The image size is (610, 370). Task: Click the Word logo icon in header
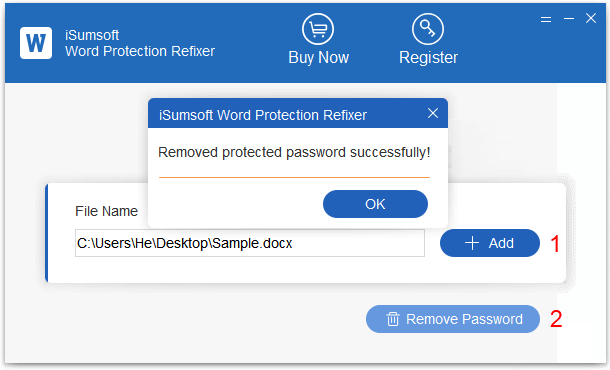pos(36,43)
